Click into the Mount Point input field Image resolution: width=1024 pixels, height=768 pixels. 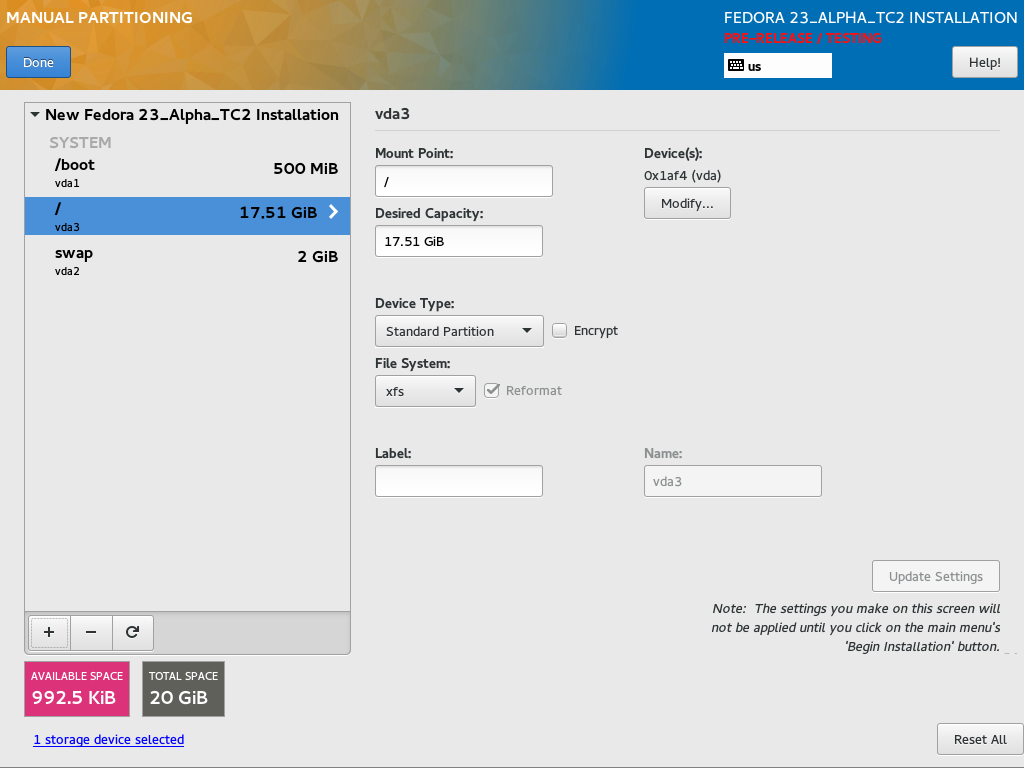[x=464, y=181]
